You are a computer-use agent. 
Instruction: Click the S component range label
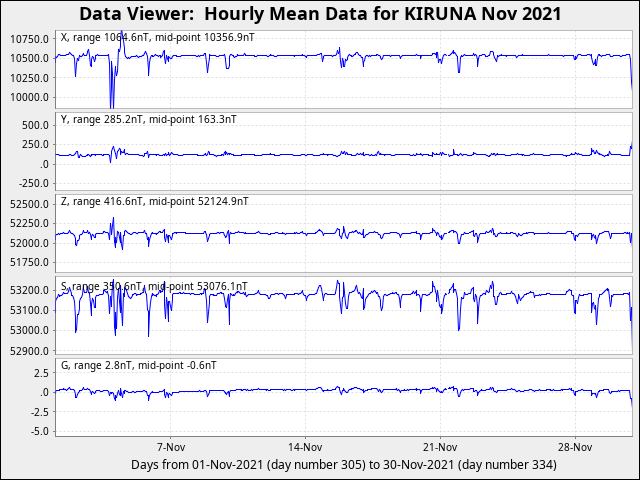(153, 286)
